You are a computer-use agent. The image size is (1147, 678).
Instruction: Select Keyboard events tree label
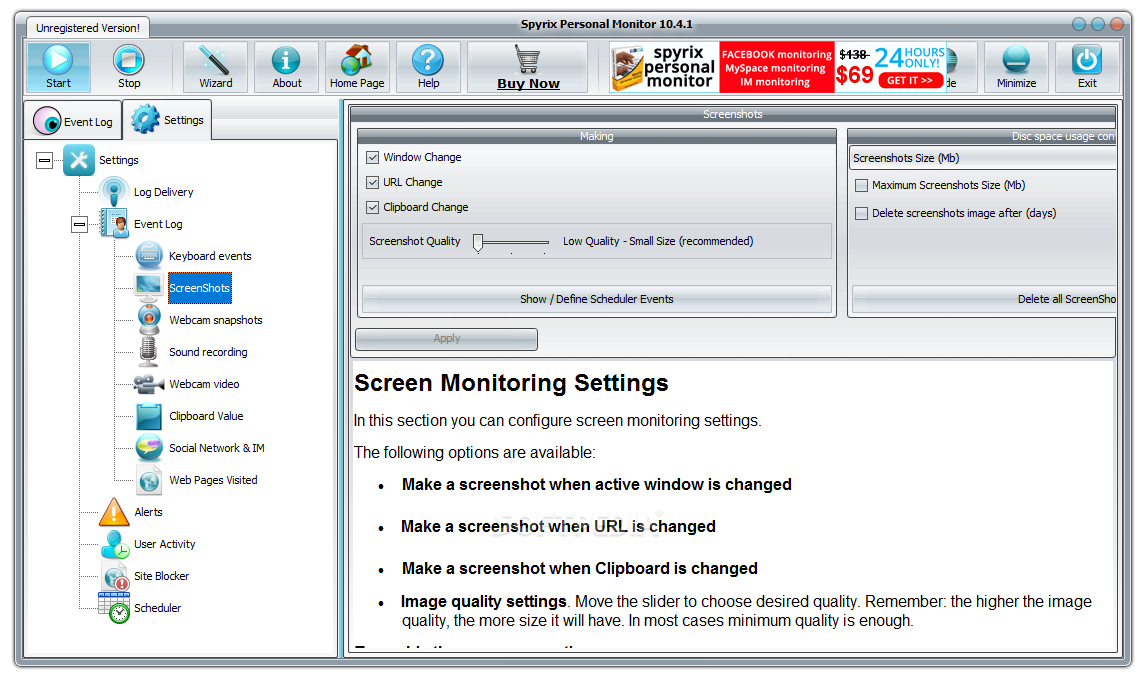tap(210, 256)
